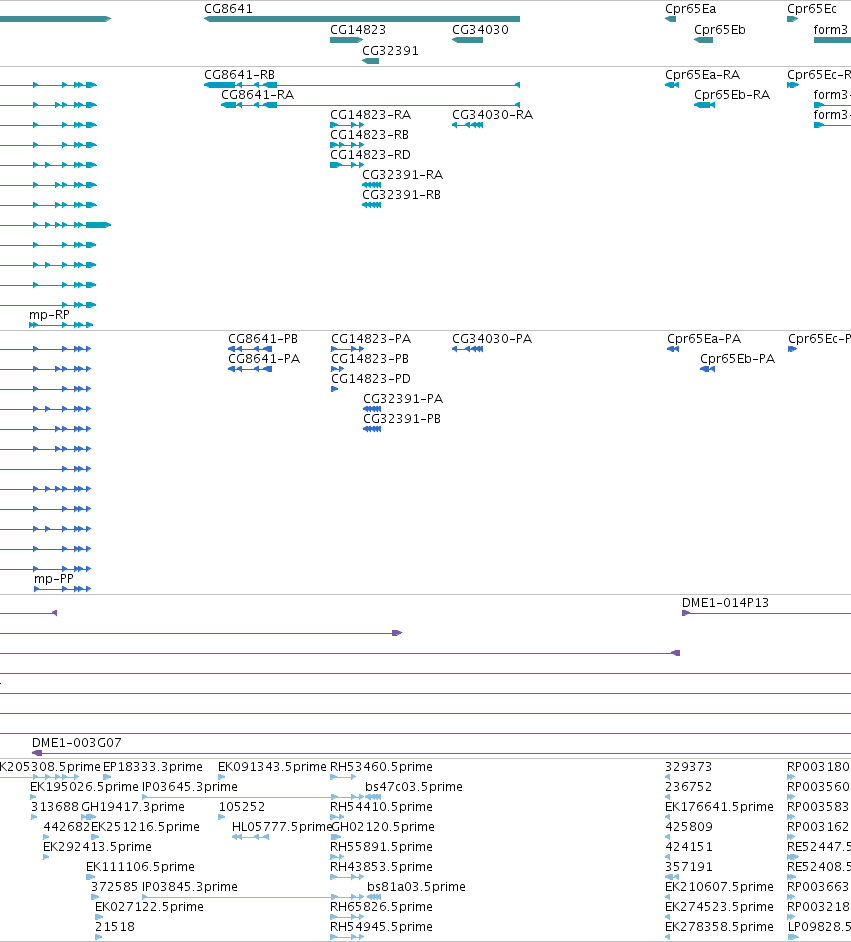Image resolution: width=851 pixels, height=942 pixels.
Task: Select protein Cpr65Ea-PA
Action: coord(704,339)
